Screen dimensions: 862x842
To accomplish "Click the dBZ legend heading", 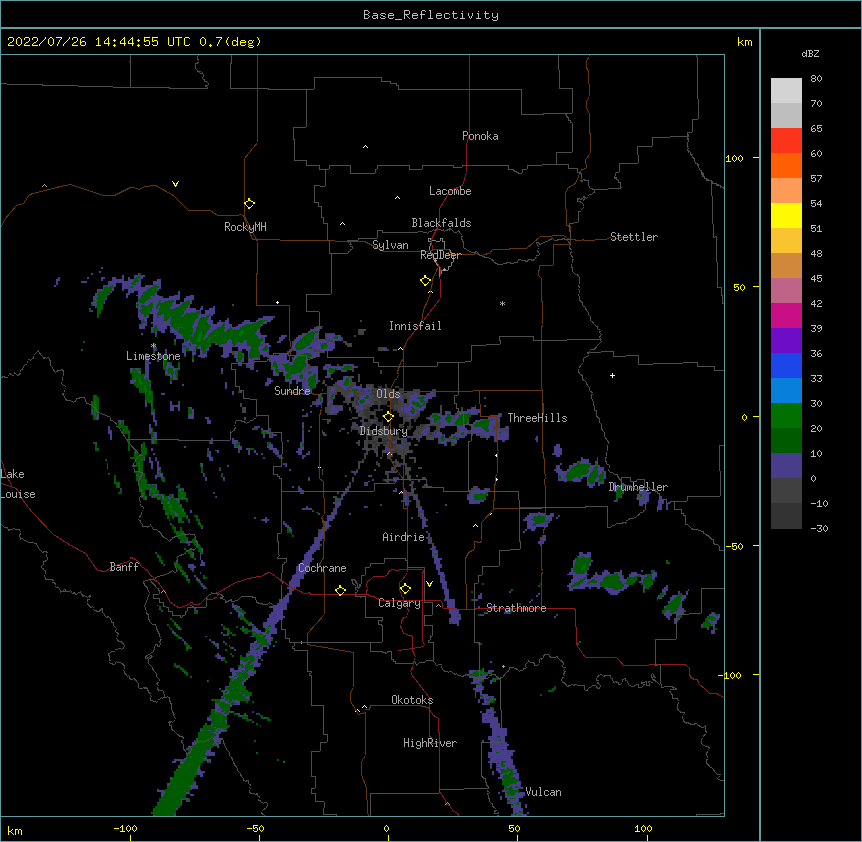I will tap(810, 53).
